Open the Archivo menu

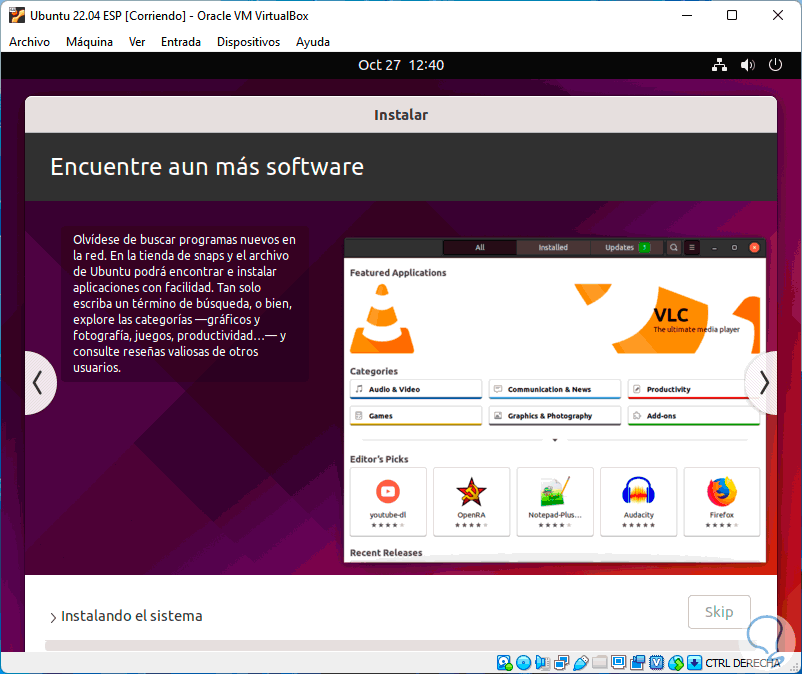click(x=29, y=42)
